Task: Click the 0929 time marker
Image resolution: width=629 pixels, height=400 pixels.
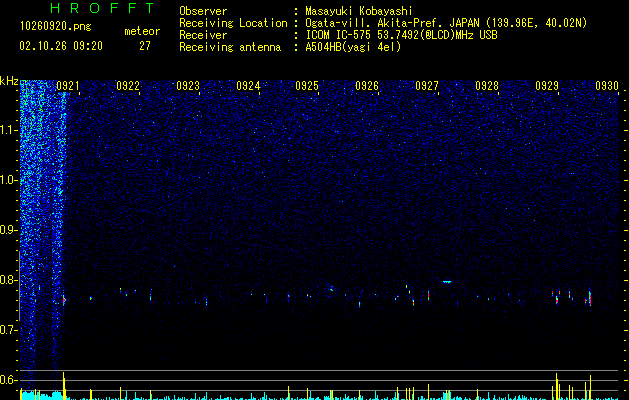Action: (547, 86)
